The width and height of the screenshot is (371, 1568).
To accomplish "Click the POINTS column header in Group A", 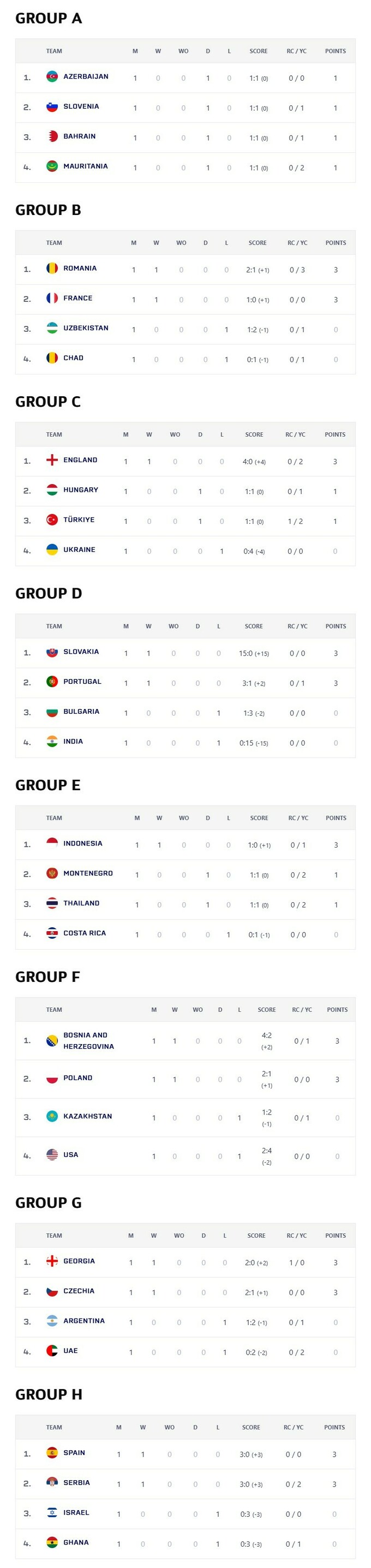I will click(x=335, y=51).
